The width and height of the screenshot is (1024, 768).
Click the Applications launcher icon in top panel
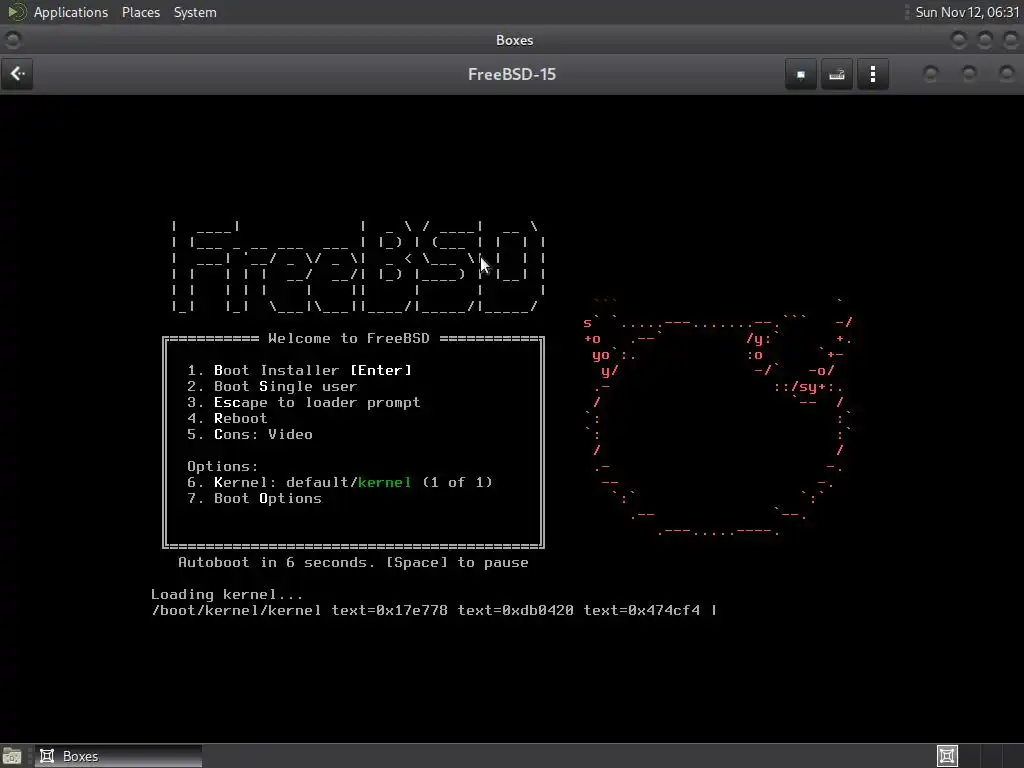16,12
